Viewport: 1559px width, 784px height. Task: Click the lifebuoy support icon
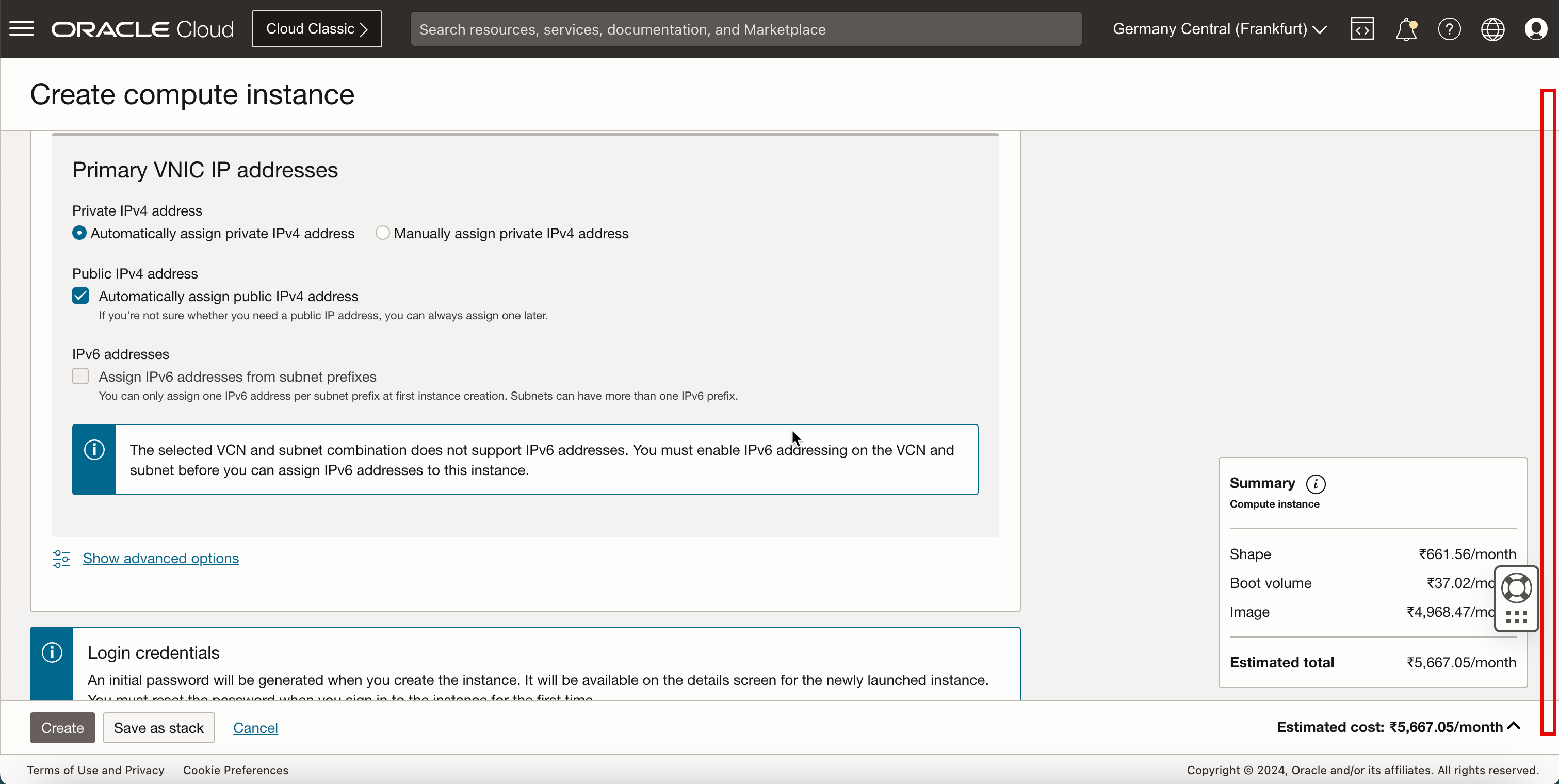click(1517, 587)
